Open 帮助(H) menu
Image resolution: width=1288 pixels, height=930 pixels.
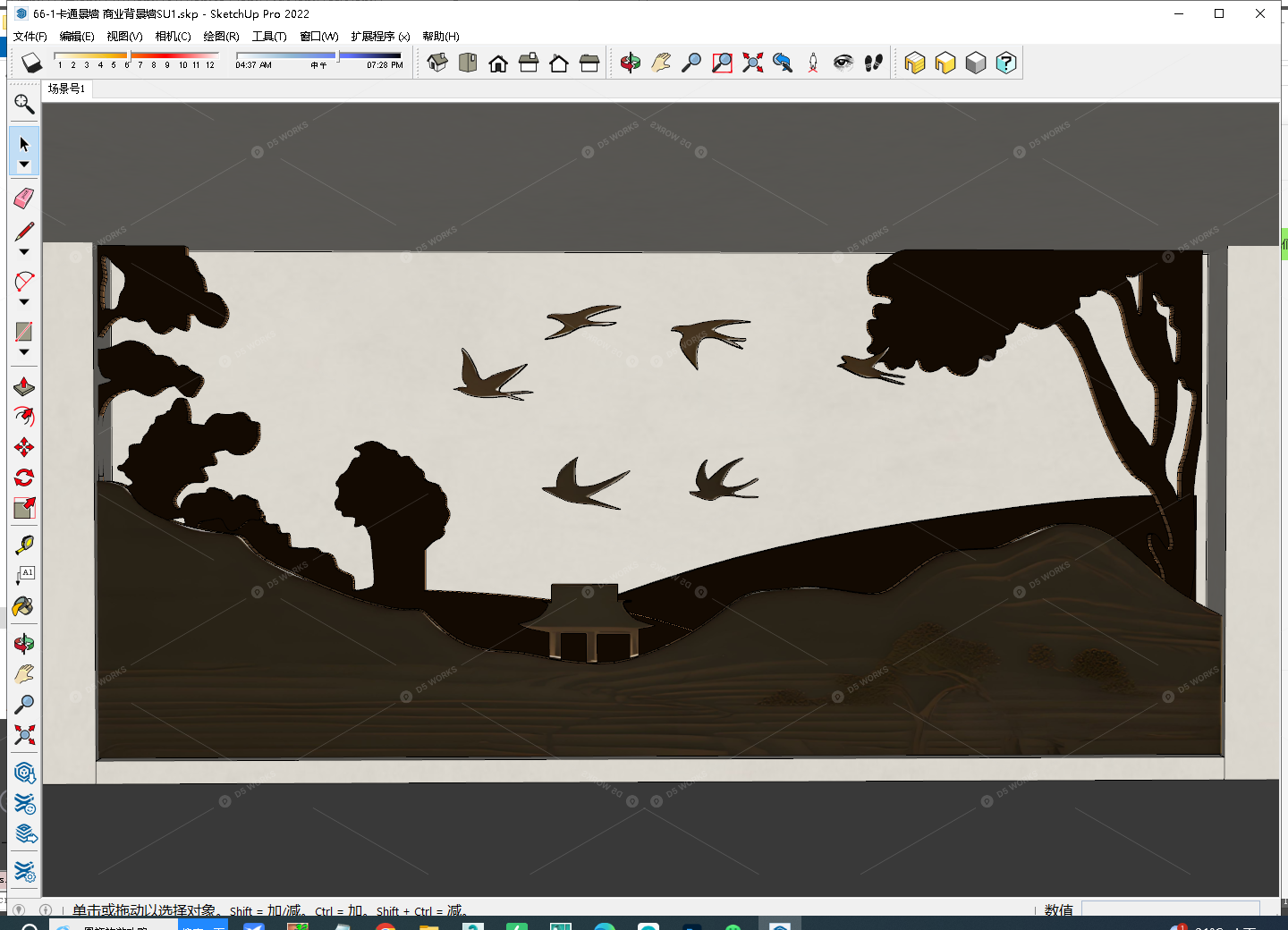pyautogui.click(x=441, y=37)
